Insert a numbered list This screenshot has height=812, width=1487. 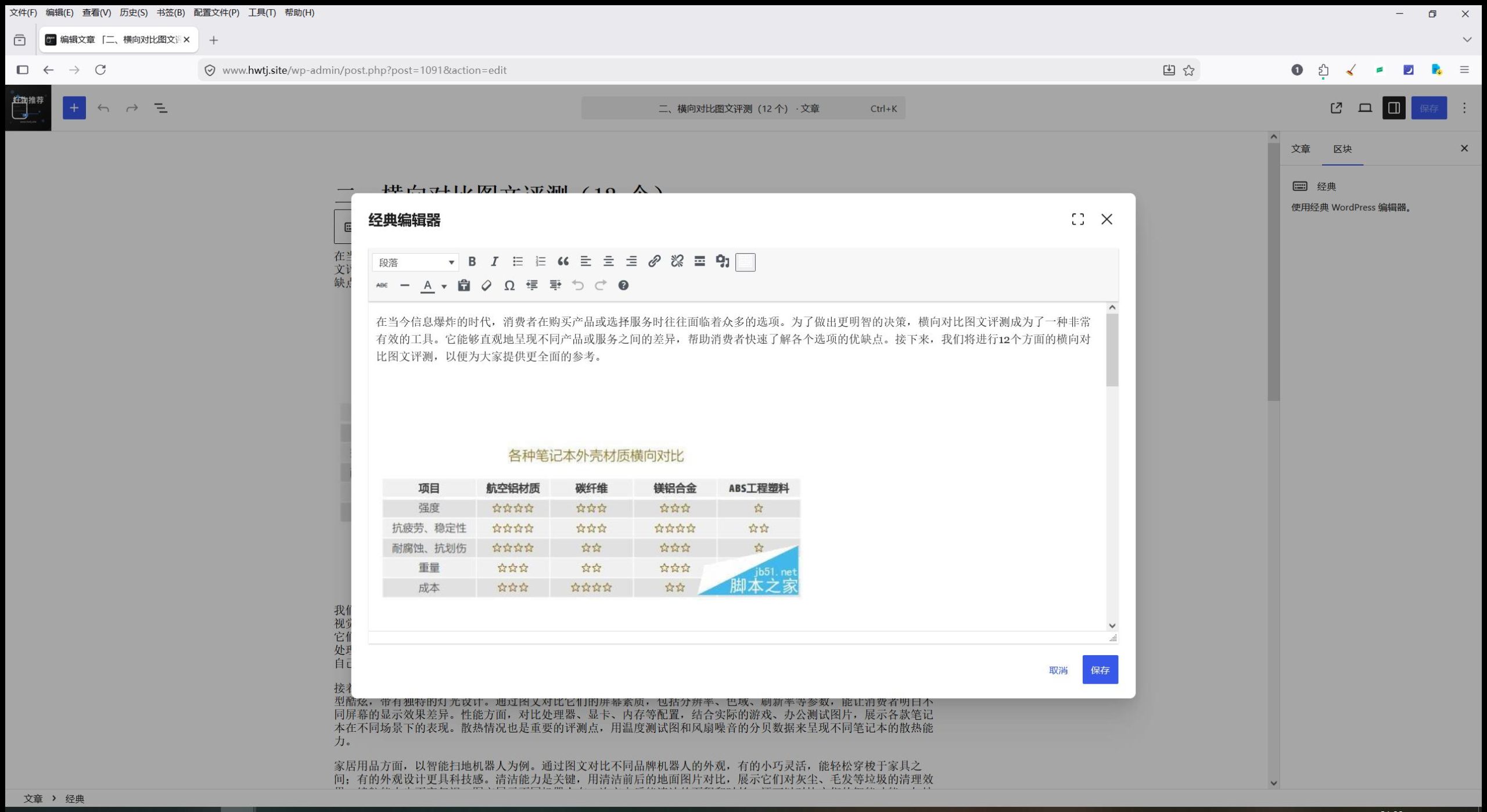pos(540,261)
